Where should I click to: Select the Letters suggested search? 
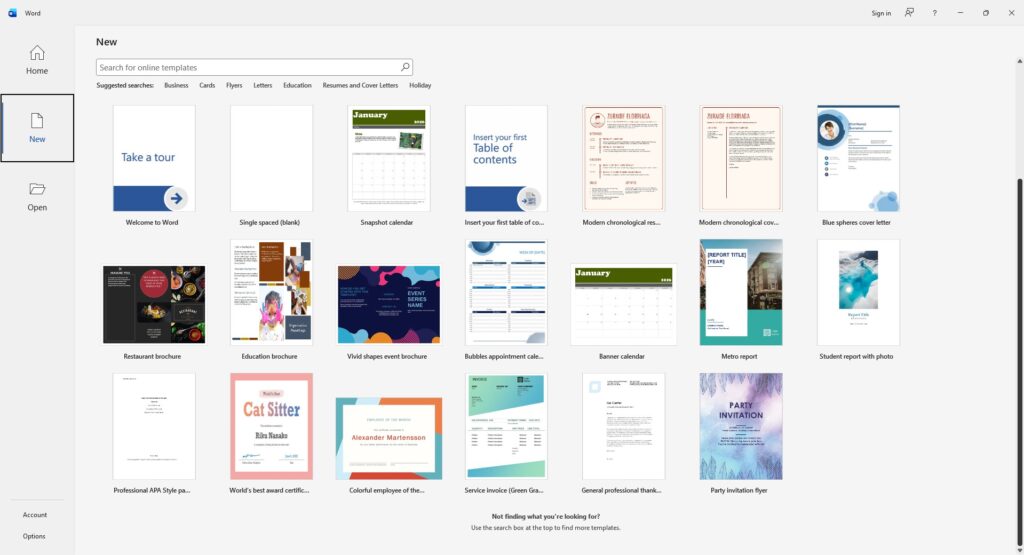[x=263, y=85]
